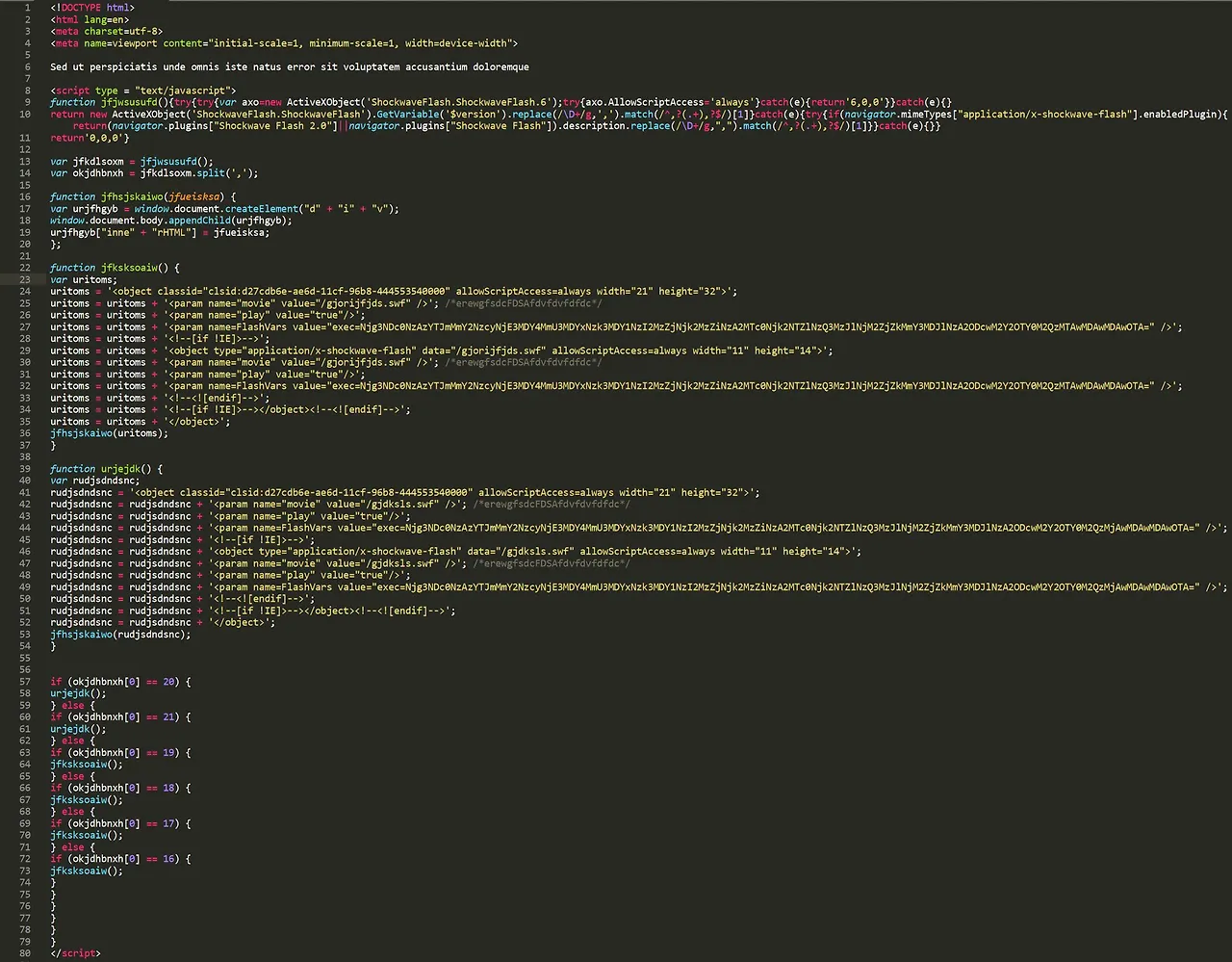This screenshot has height=962, width=1232.
Task: Click the "inne" + "rHTML" assignment line
Action: [x=160, y=232]
